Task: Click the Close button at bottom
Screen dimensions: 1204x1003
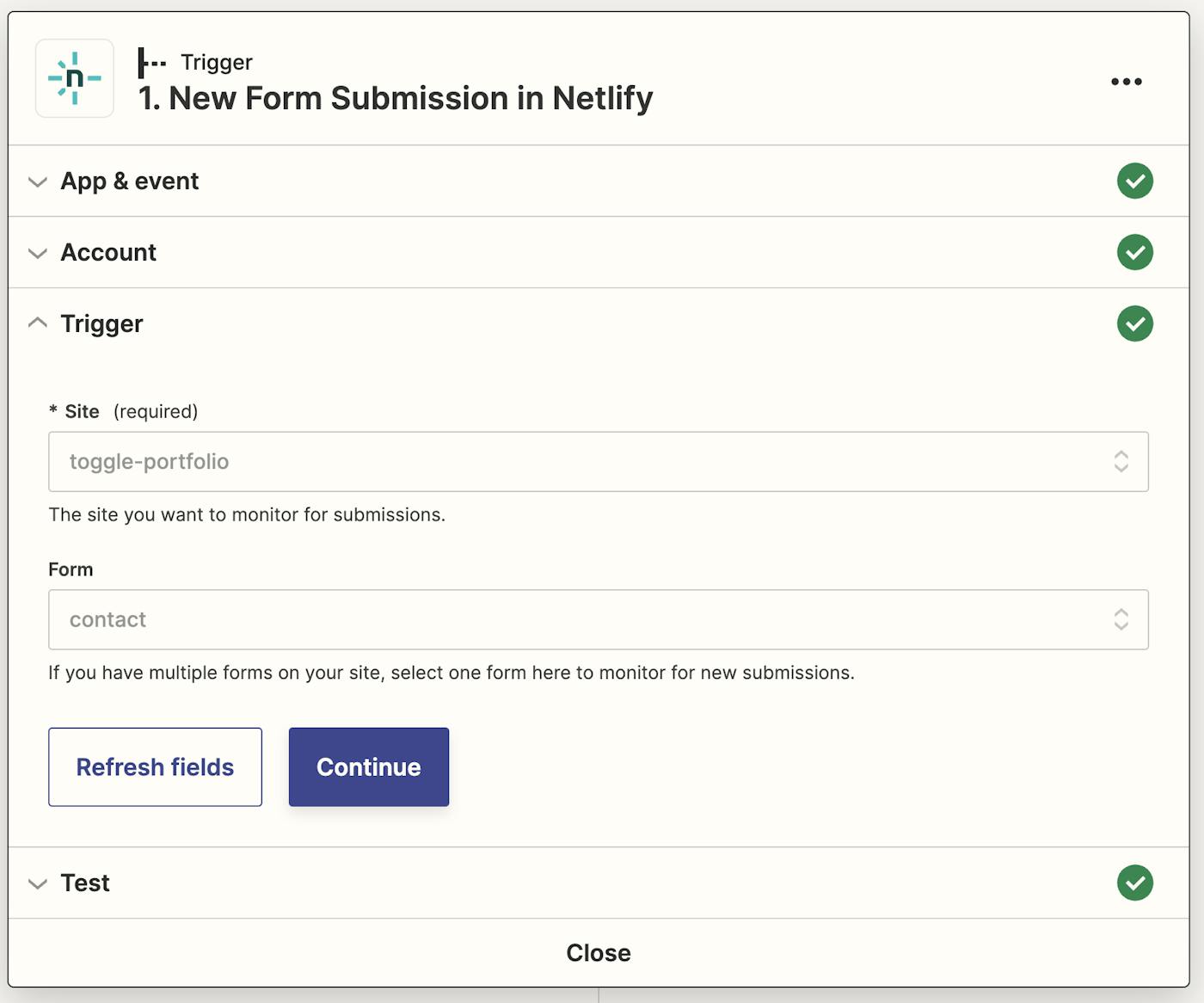Action: (x=599, y=953)
